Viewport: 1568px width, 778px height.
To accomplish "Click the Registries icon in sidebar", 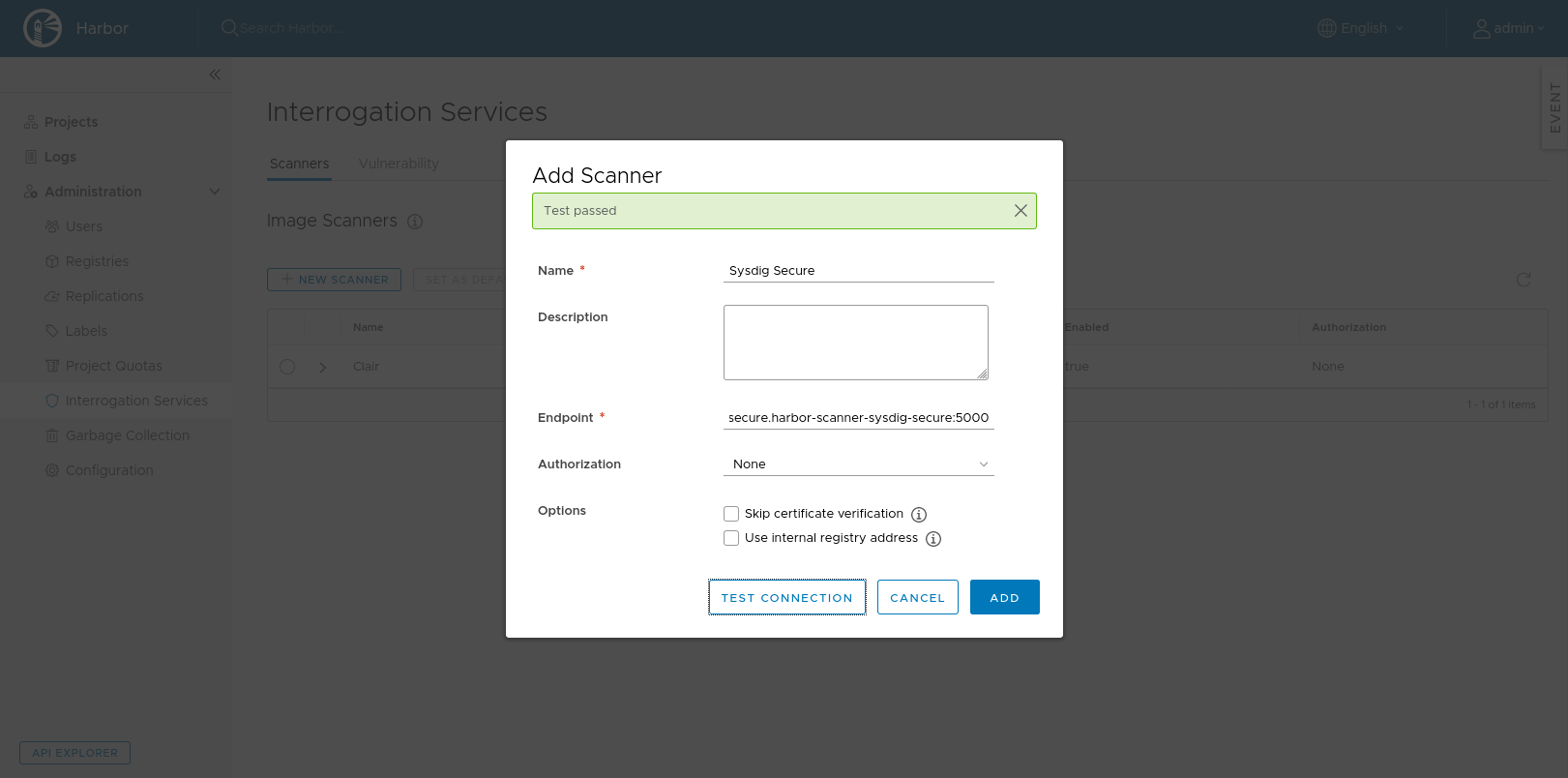I will (52, 261).
